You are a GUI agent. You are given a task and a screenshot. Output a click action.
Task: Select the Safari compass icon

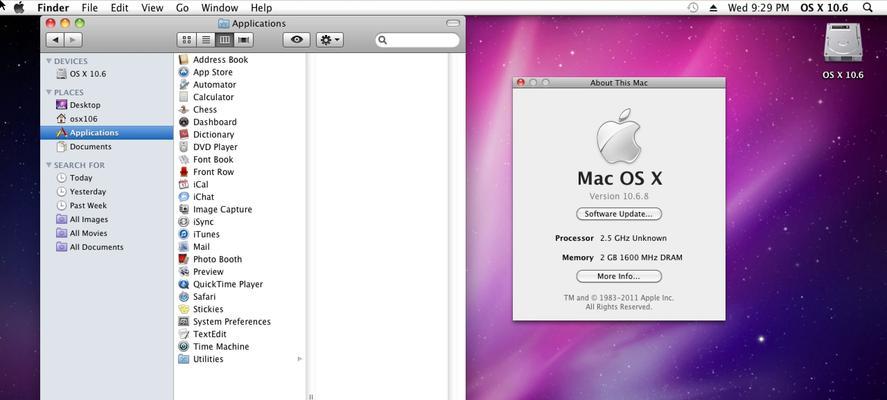(x=183, y=296)
